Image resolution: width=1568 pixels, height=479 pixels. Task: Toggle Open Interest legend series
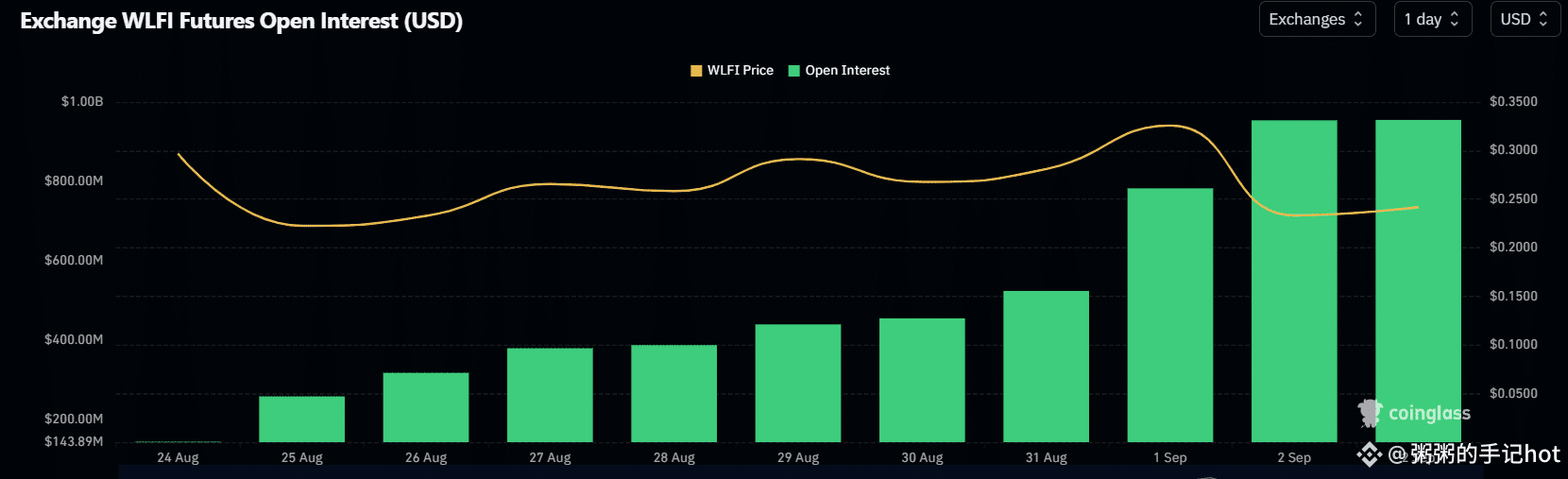[839, 70]
